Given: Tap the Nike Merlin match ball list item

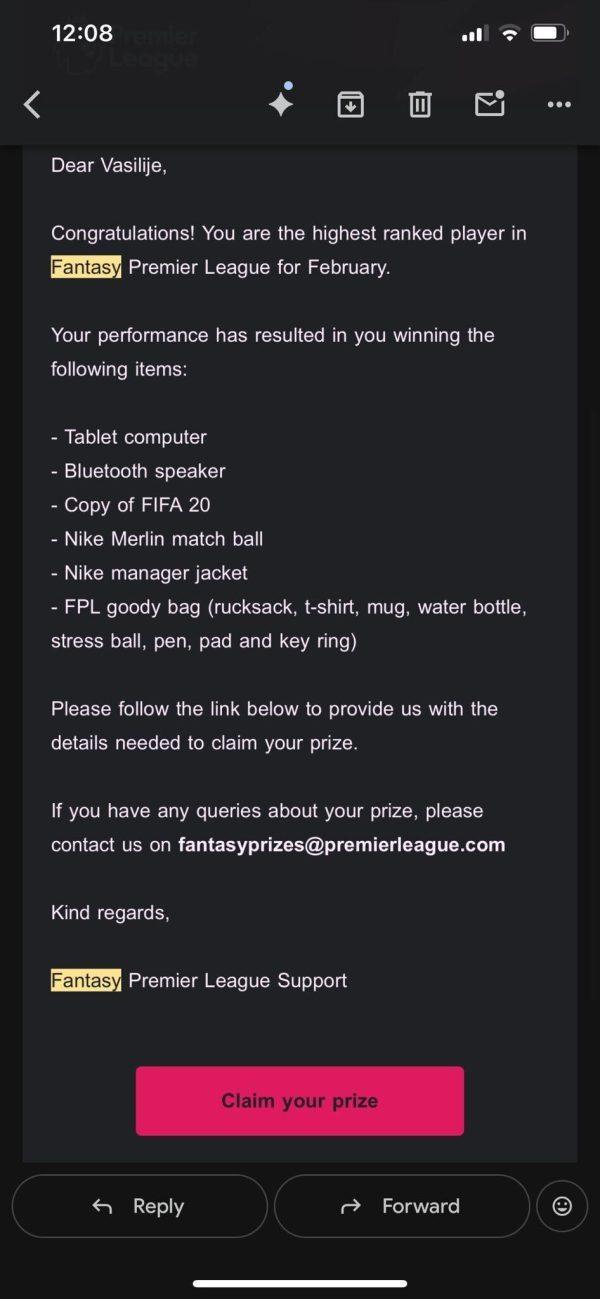Looking at the screenshot, I should click(x=157, y=539).
